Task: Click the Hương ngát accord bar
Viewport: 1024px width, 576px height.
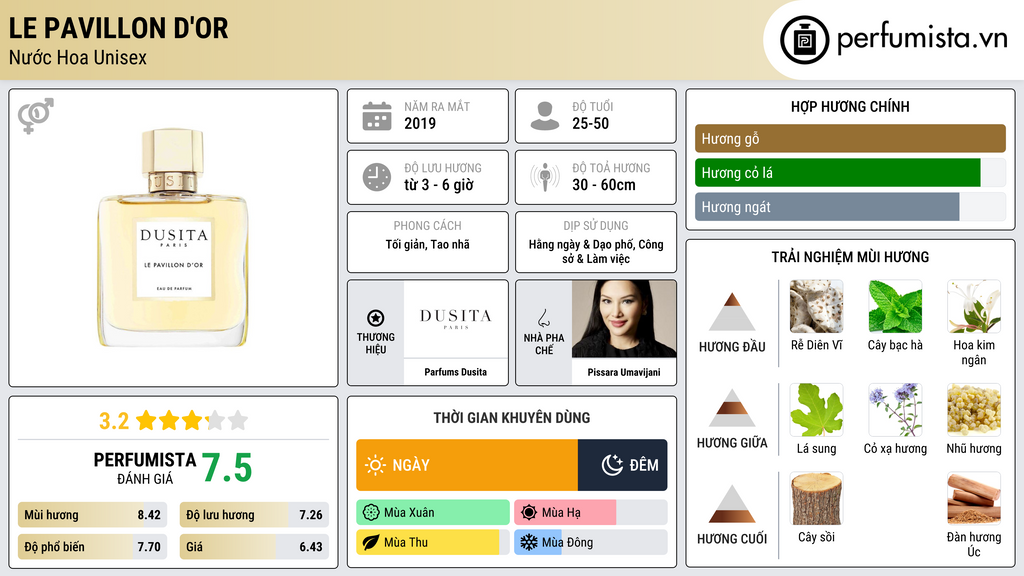Action: 850,207
